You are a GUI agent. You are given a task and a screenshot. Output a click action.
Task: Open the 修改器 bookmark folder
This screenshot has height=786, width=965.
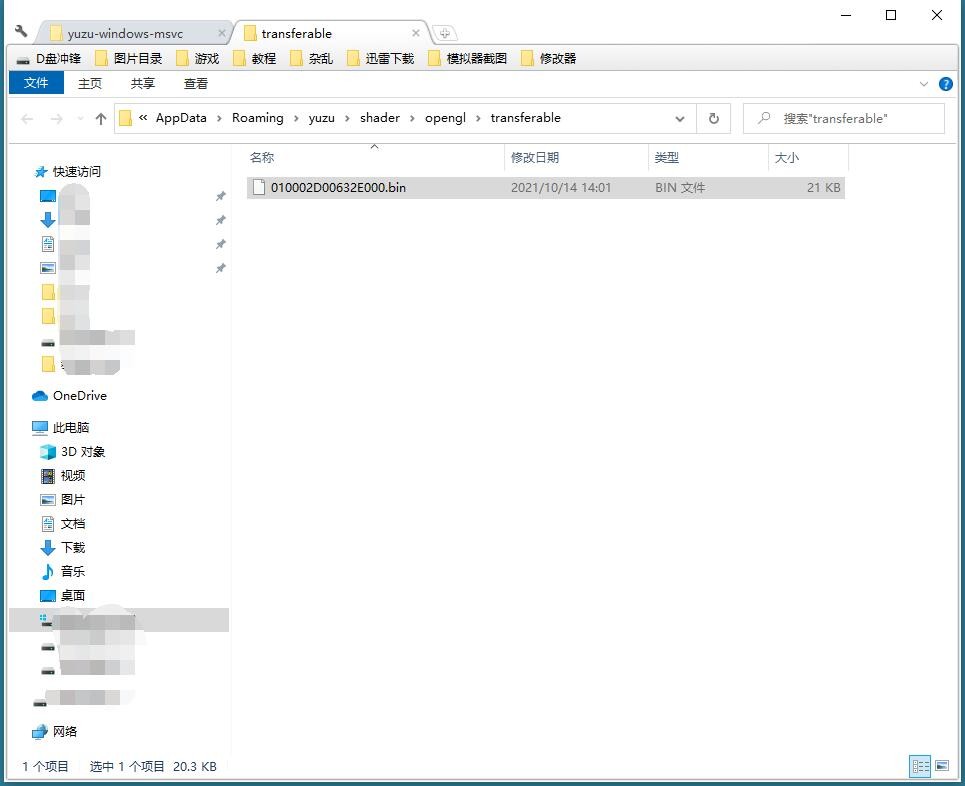(x=549, y=58)
